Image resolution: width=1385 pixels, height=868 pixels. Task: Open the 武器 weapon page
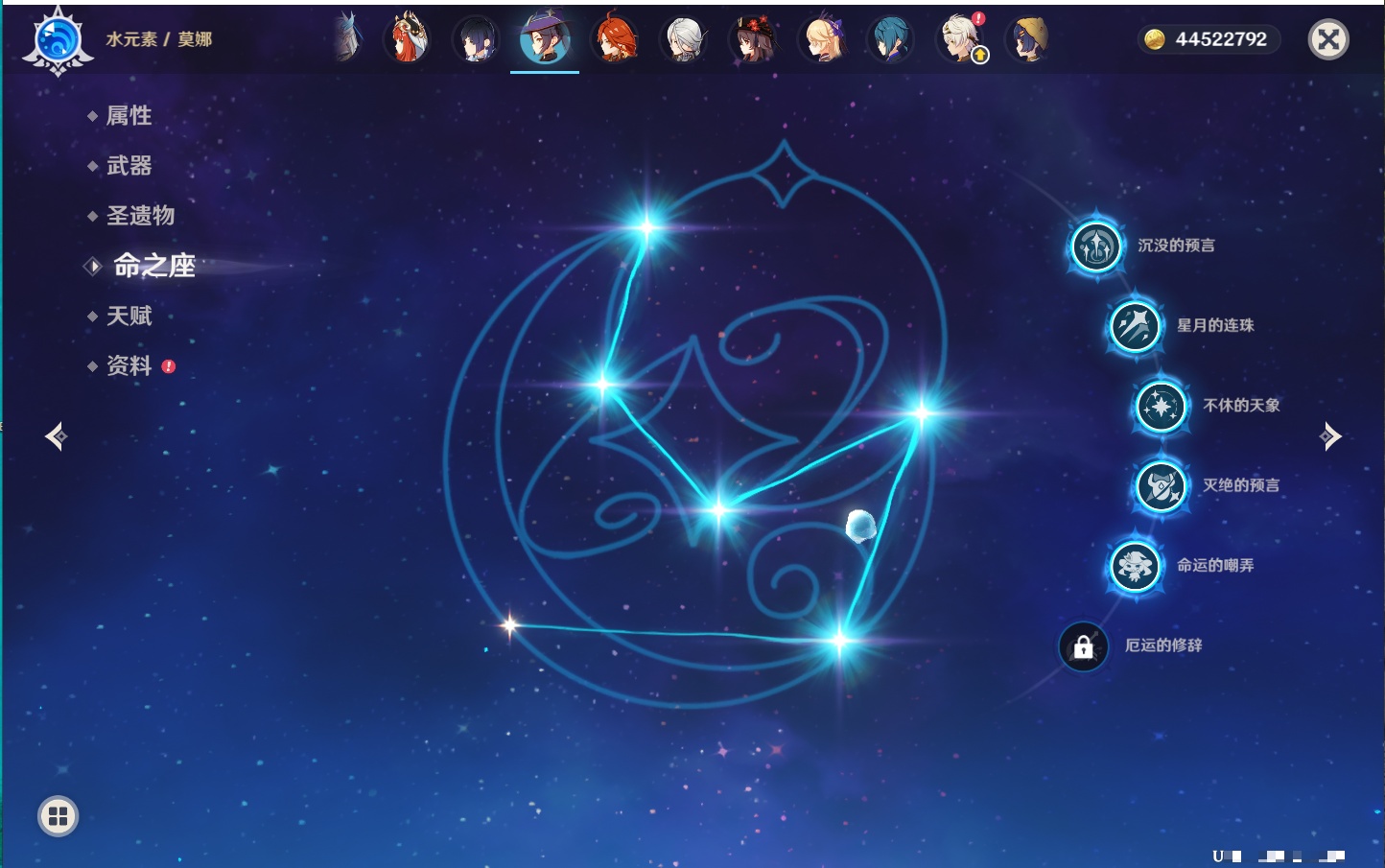coord(129,166)
